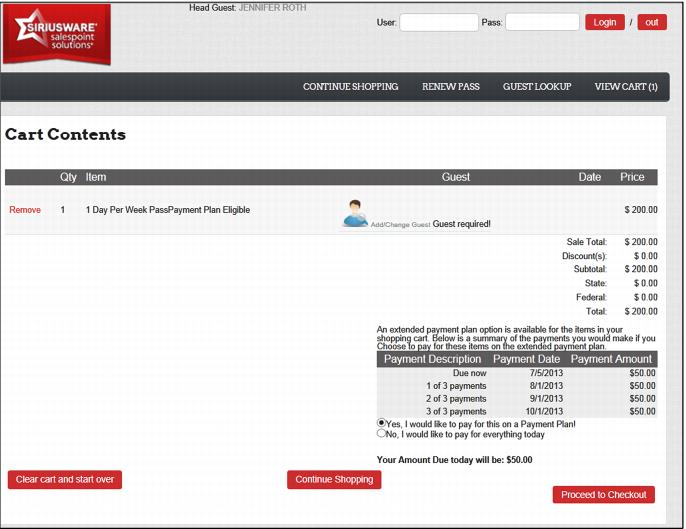Open Continue Shopping in the navigation bar

point(350,87)
